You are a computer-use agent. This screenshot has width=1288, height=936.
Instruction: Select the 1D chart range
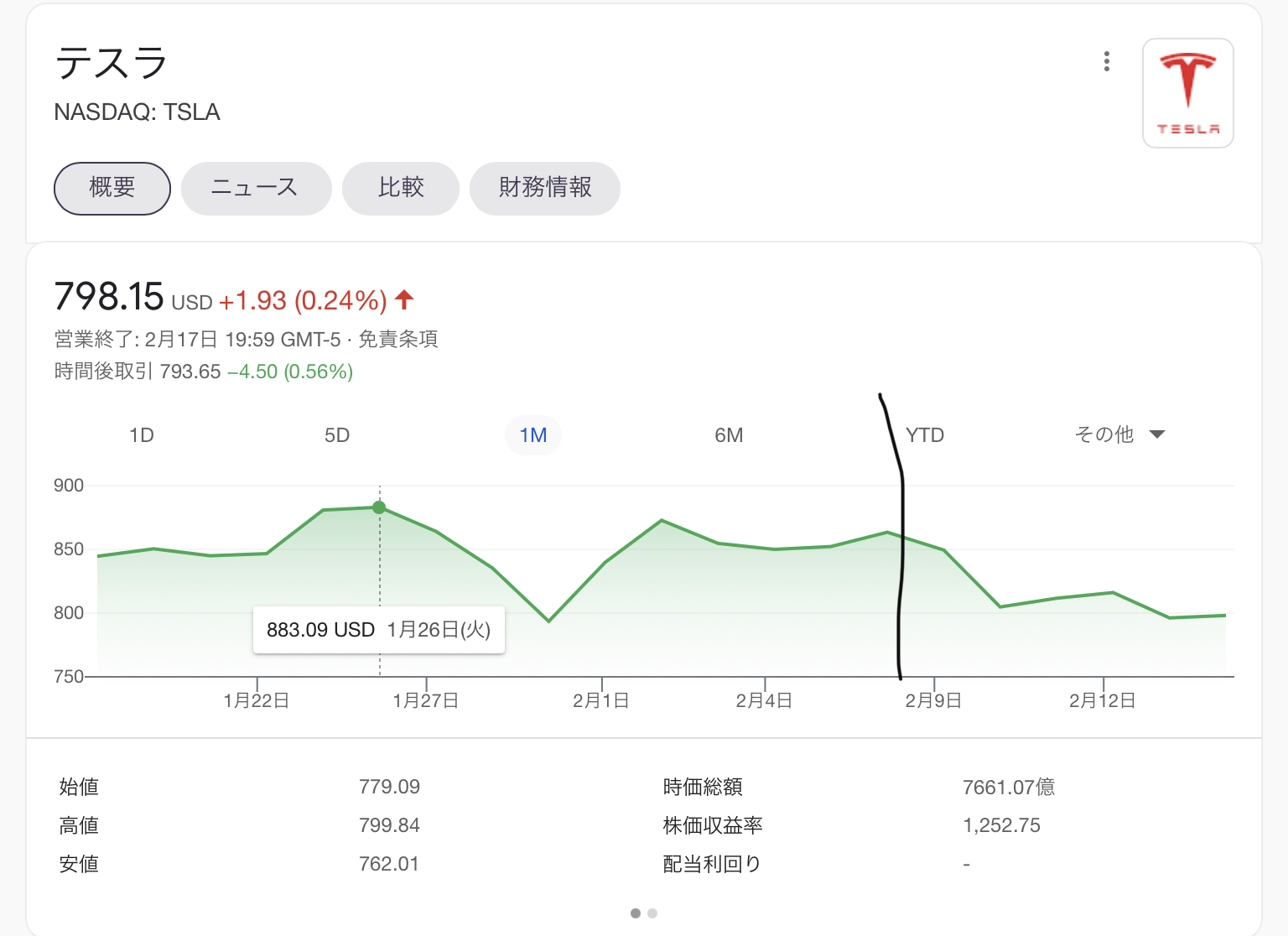pos(142,435)
